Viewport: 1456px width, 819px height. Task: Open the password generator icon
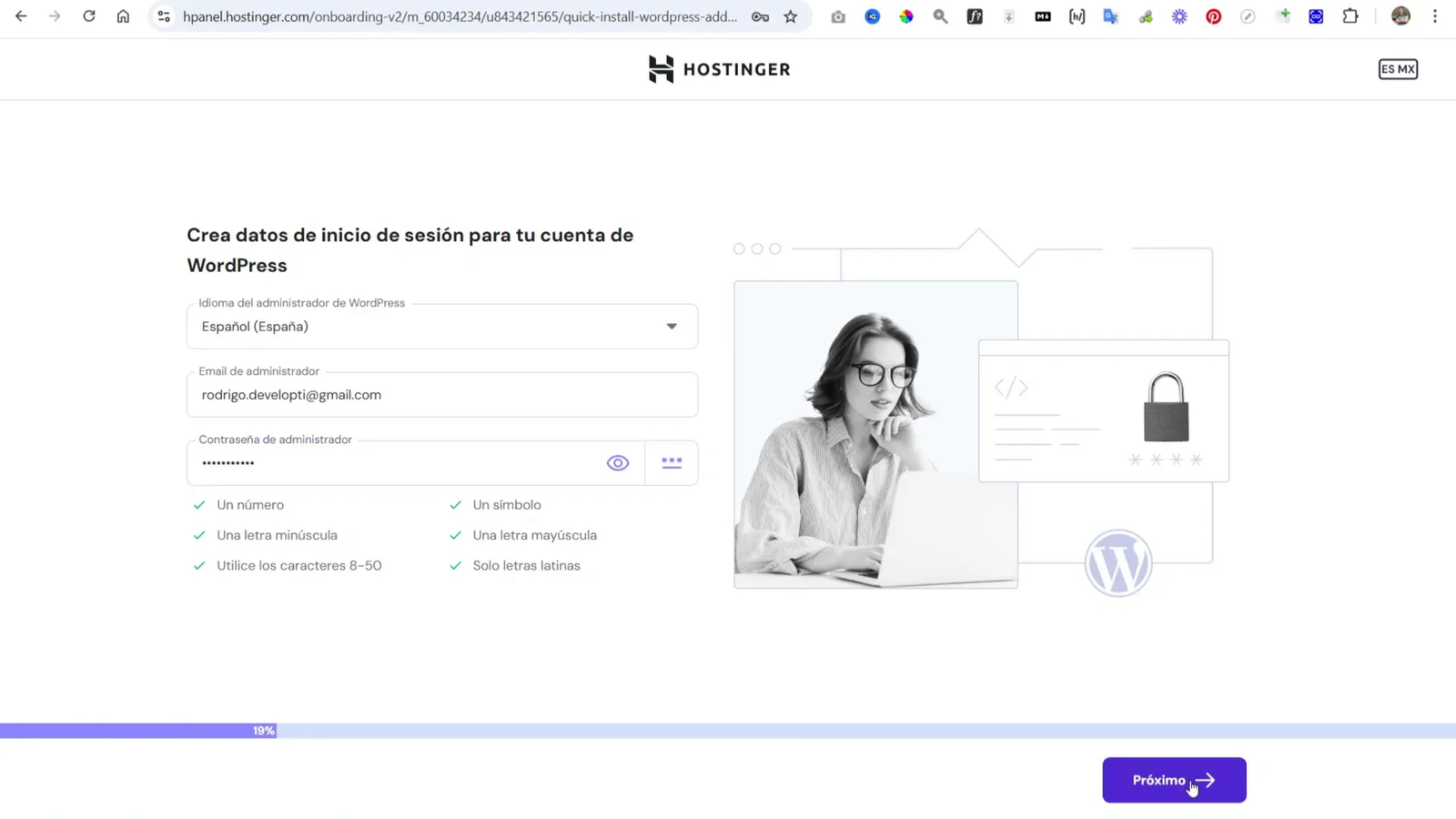coord(672,462)
